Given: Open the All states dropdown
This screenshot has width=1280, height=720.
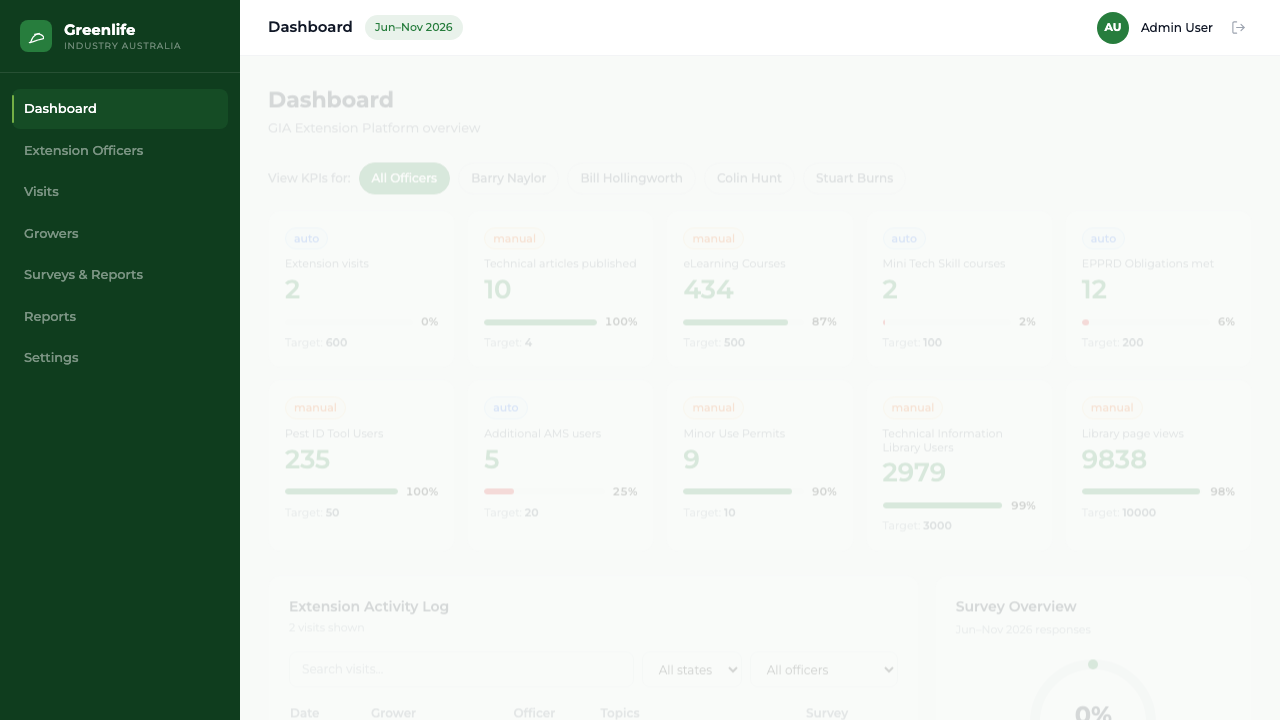Looking at the screenshot, I should tap(697, 670).
